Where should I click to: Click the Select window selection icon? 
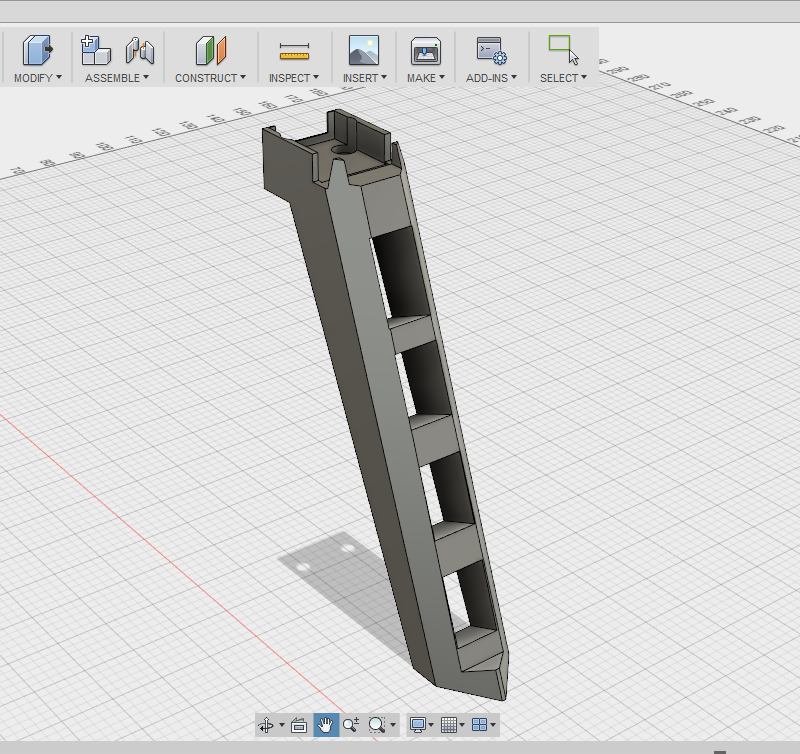563,49
